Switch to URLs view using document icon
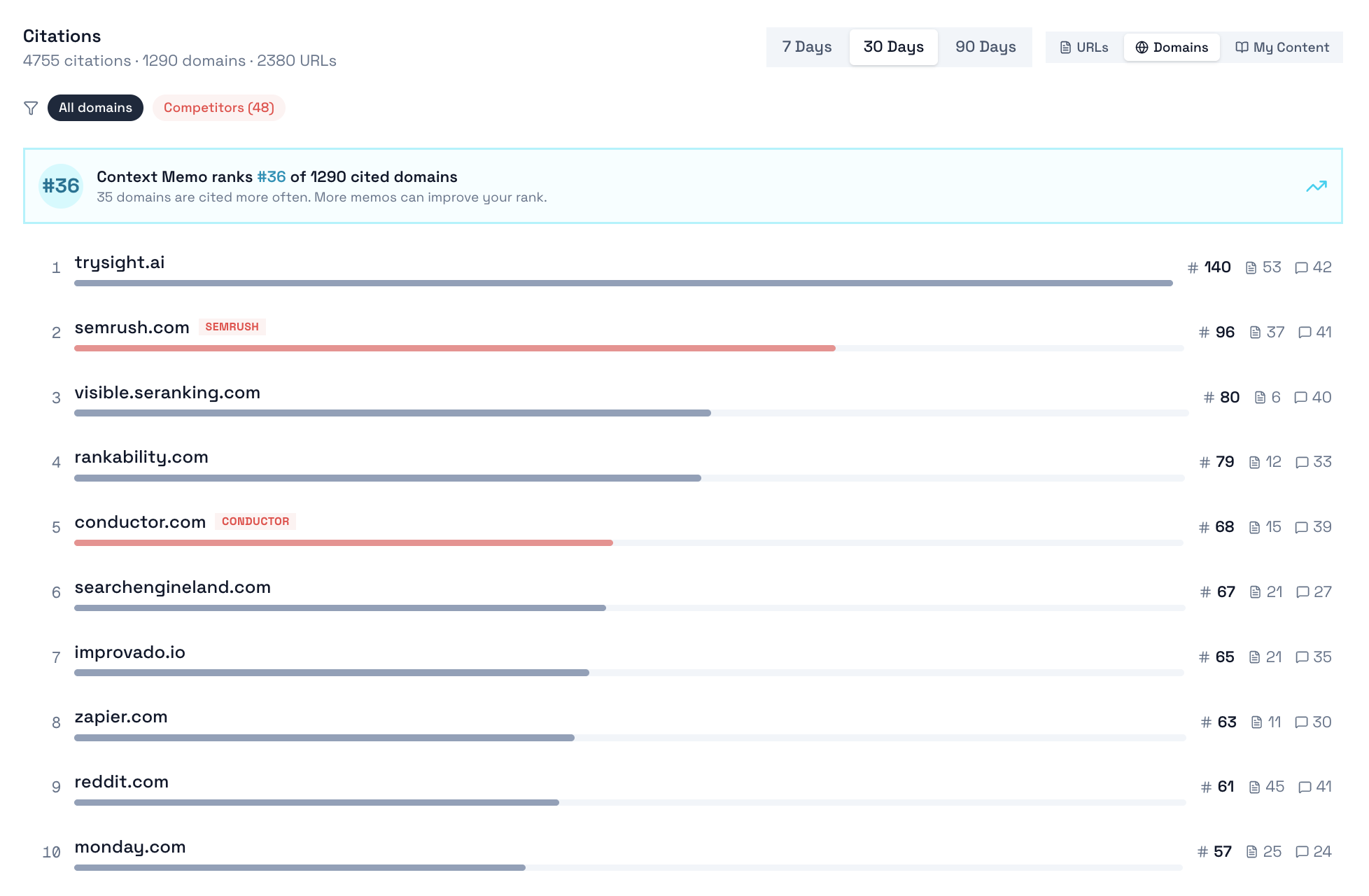This screenshot has height=896, width=1369. point(1083,47)
